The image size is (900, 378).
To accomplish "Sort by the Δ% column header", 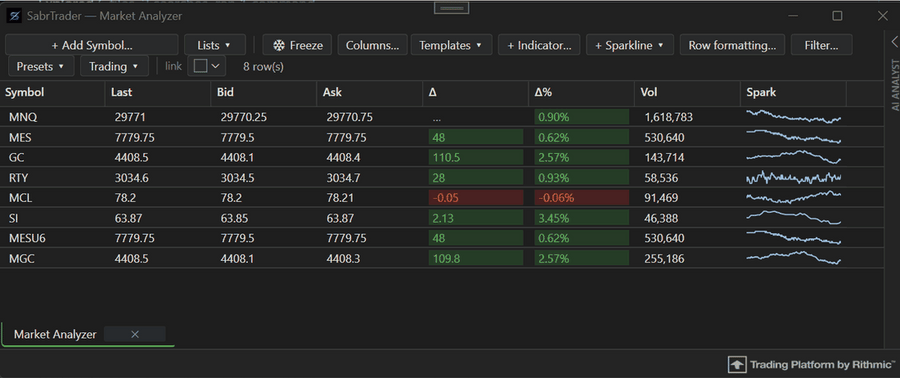I will pos(581,92).
